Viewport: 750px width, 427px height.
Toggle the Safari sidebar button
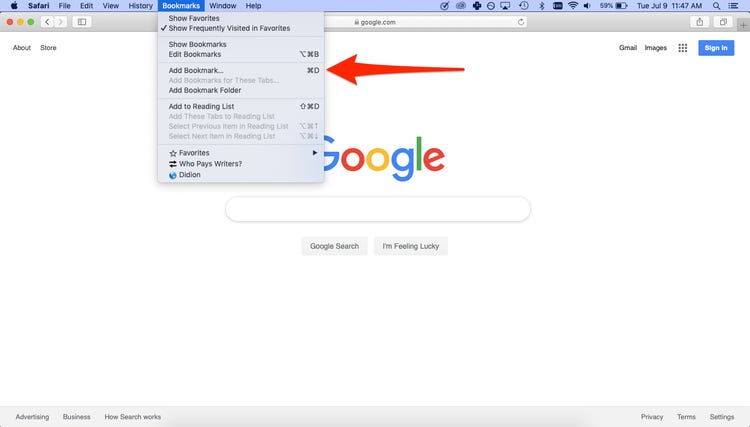[82, 22]
